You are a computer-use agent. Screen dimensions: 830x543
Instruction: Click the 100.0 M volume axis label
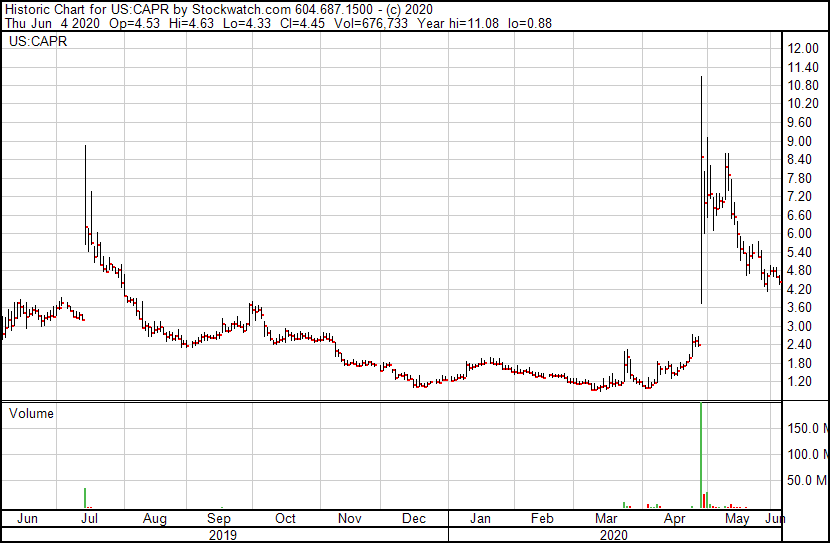point(808,454)
